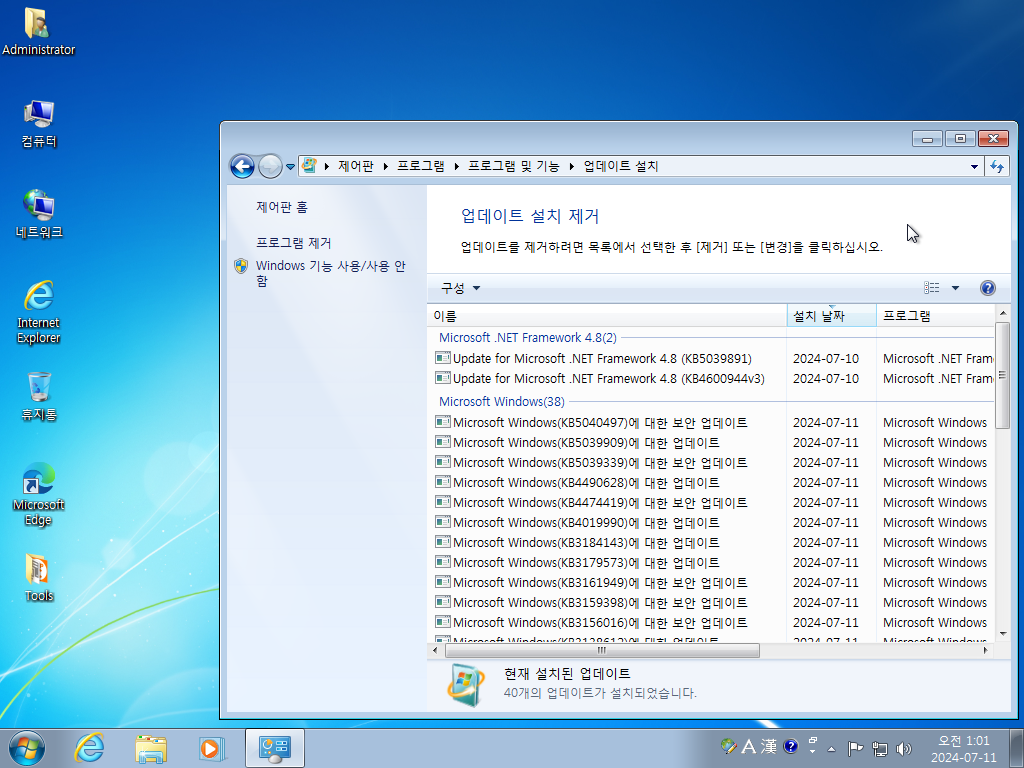Viewport: 1024px width, 768px height.
Task: Show hidden tray icons arrow
Action: 831,749
